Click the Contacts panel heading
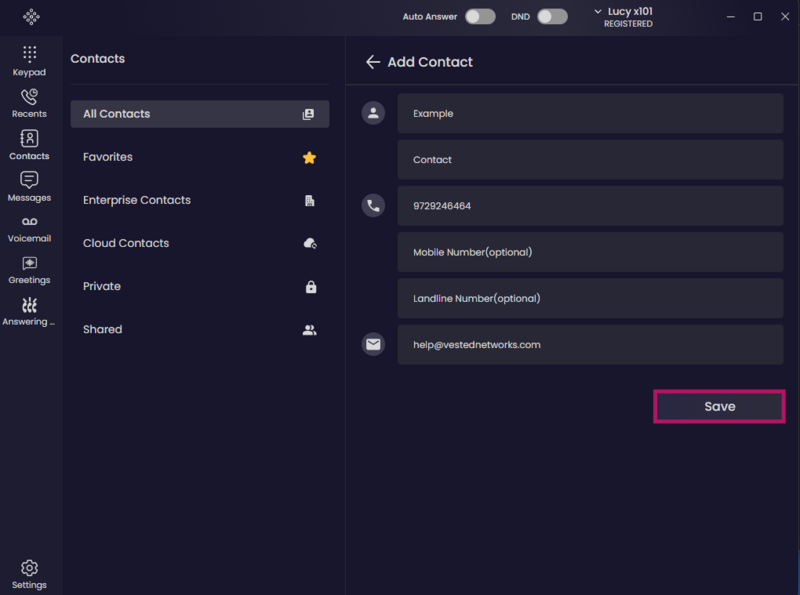 tap(97, 59)
